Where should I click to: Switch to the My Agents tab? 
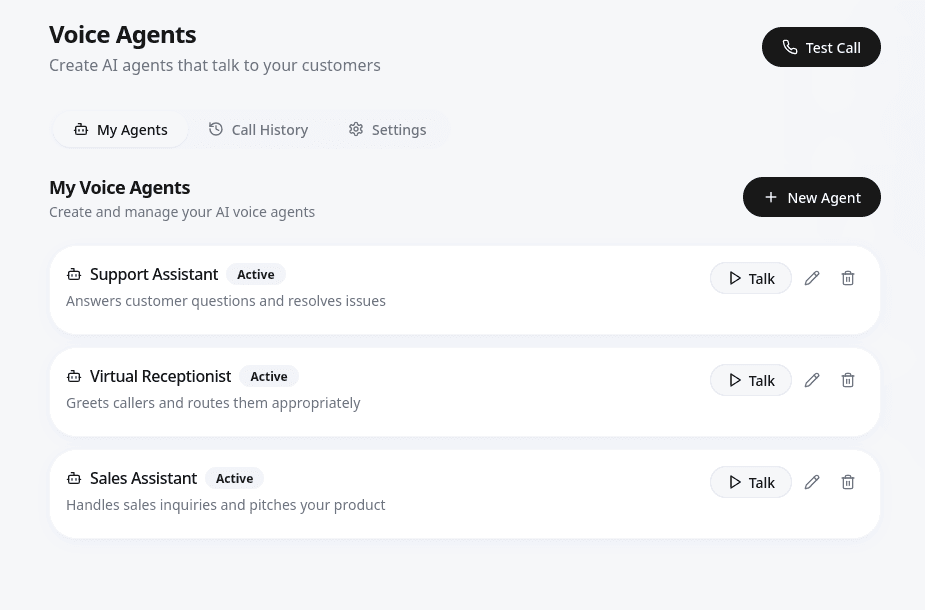click(120, 129)
